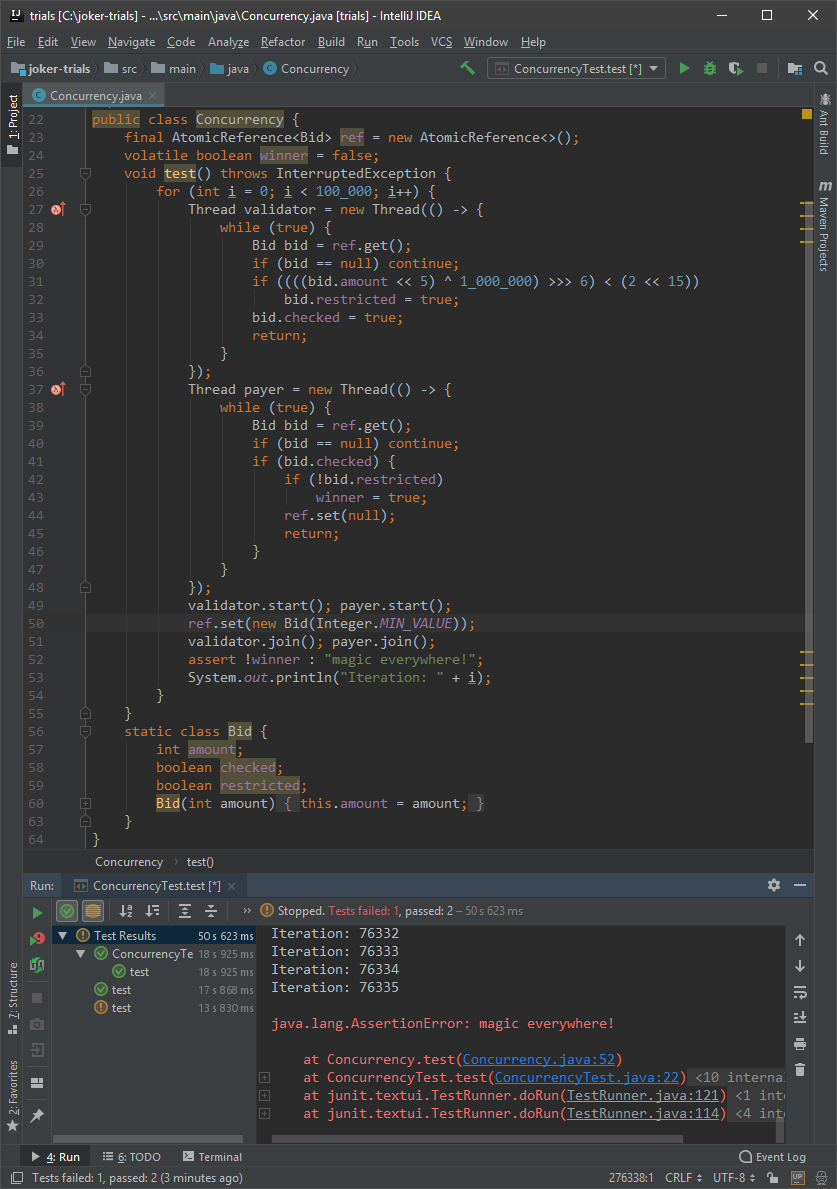Screen dimensions: 837x1189
Task: Switch to Concurrency.java editor tab
Action: click(x=95, y=96)
